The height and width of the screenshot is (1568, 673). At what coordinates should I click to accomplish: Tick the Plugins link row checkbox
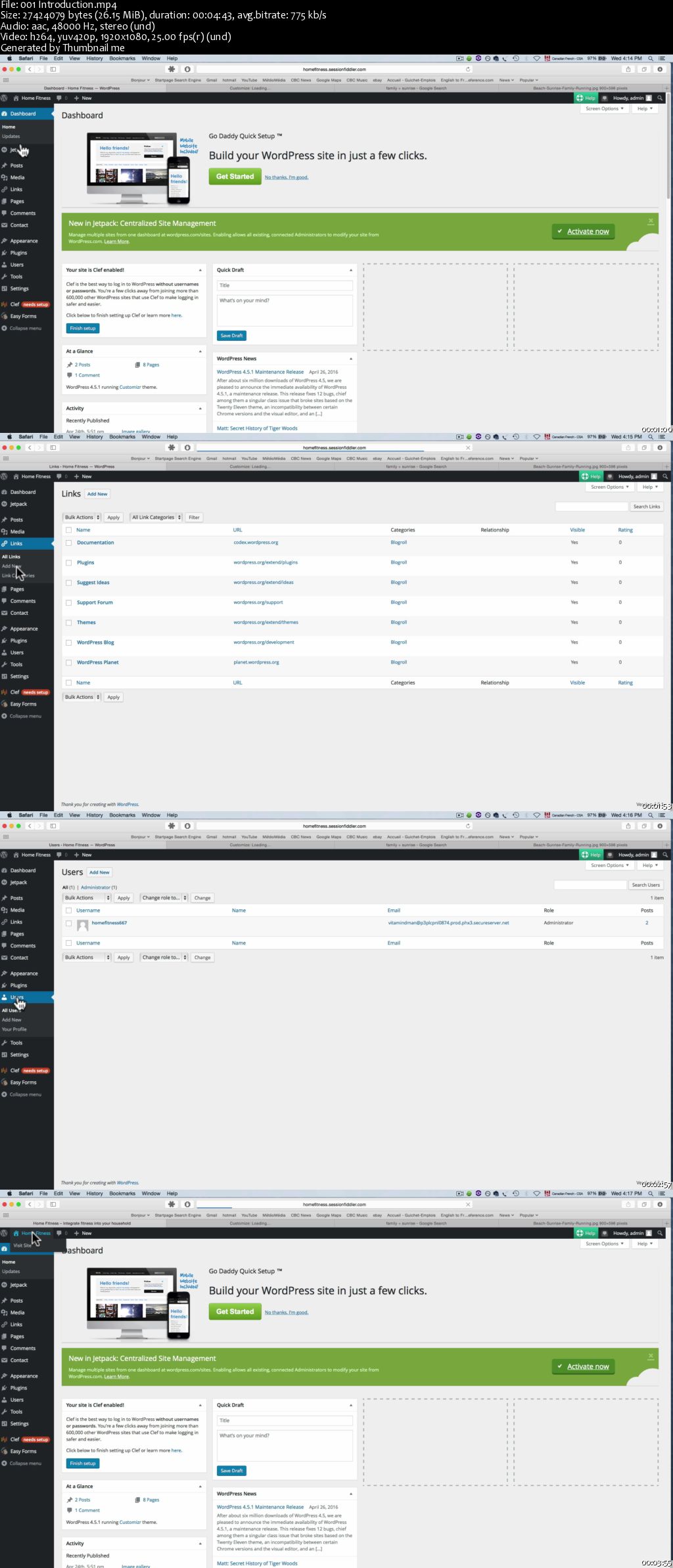pyautogui.click(x=68, y=562)
